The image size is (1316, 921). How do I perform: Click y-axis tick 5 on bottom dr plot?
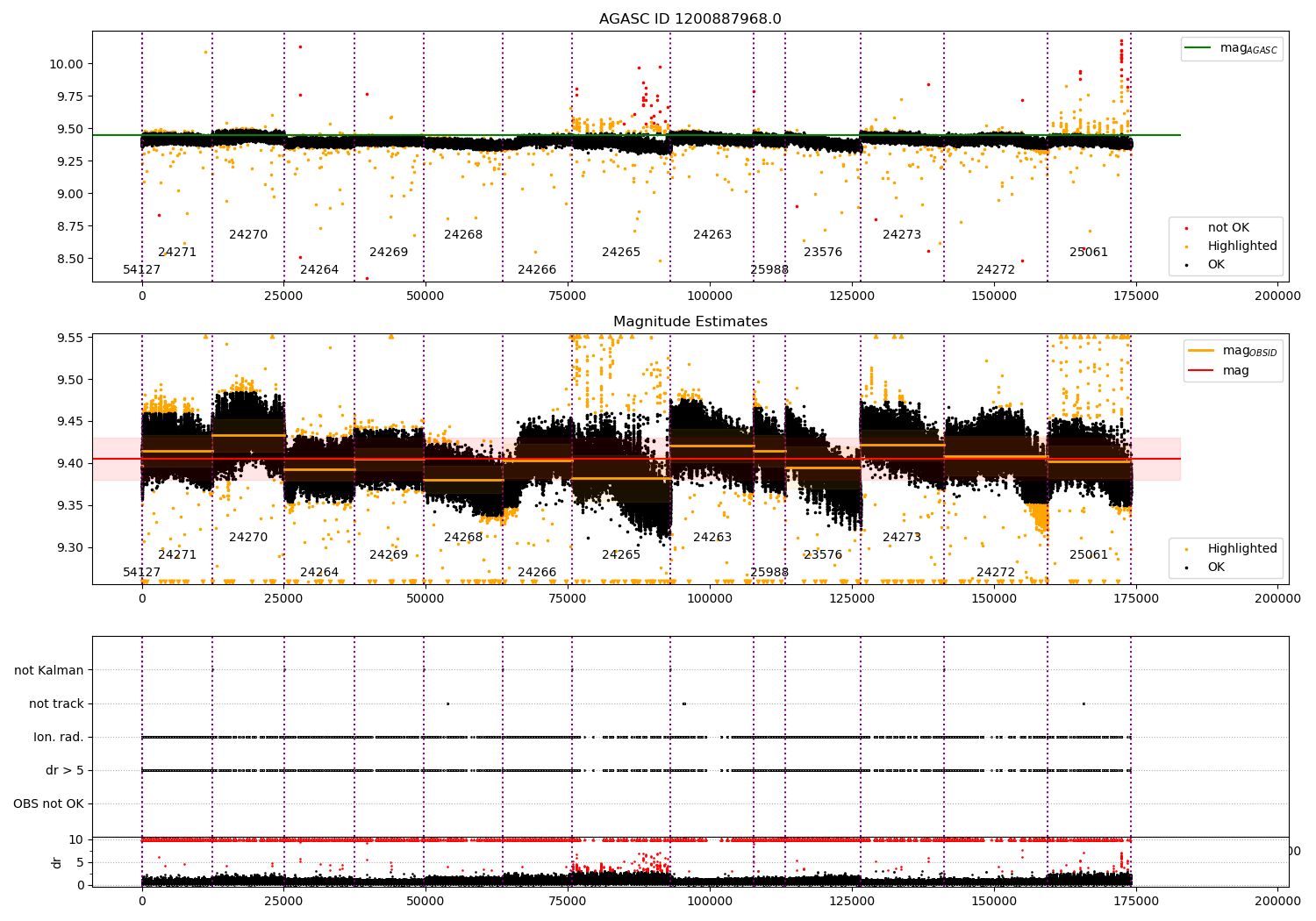pyautogui.click(x=81, y=862)
